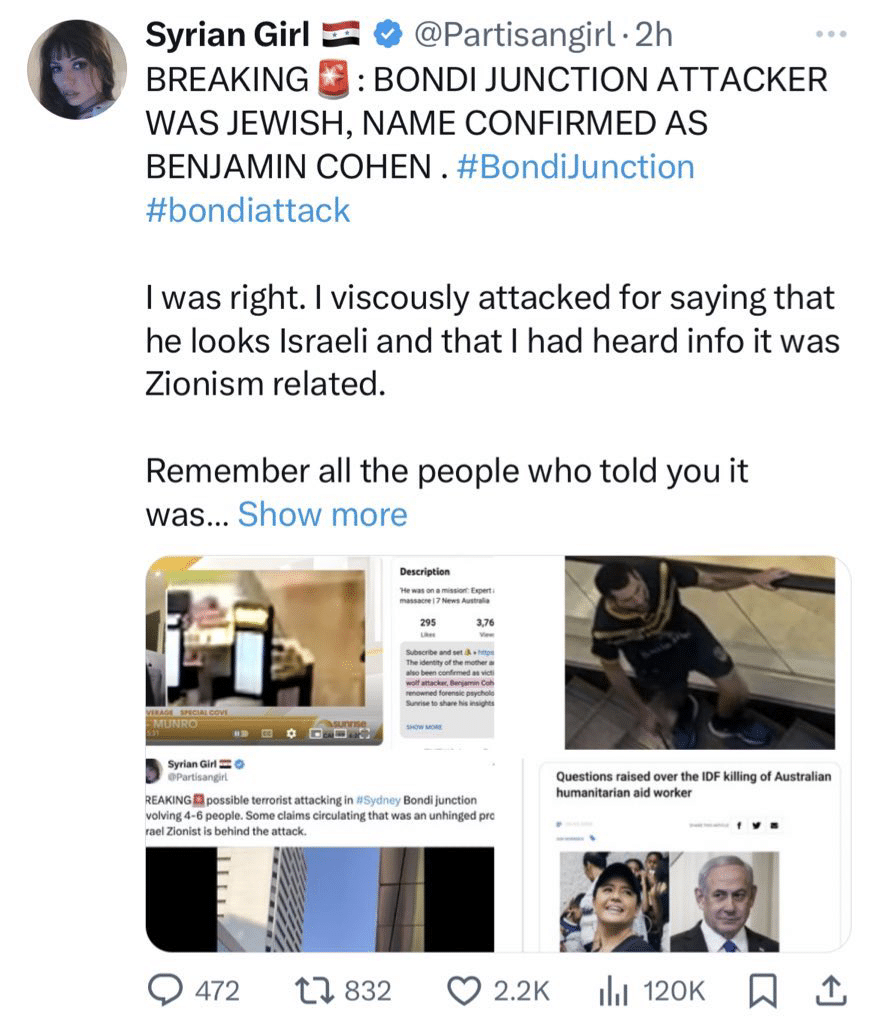Expand tweet with Show more
The image size is (878, 1024).
[x=323, y=514]
